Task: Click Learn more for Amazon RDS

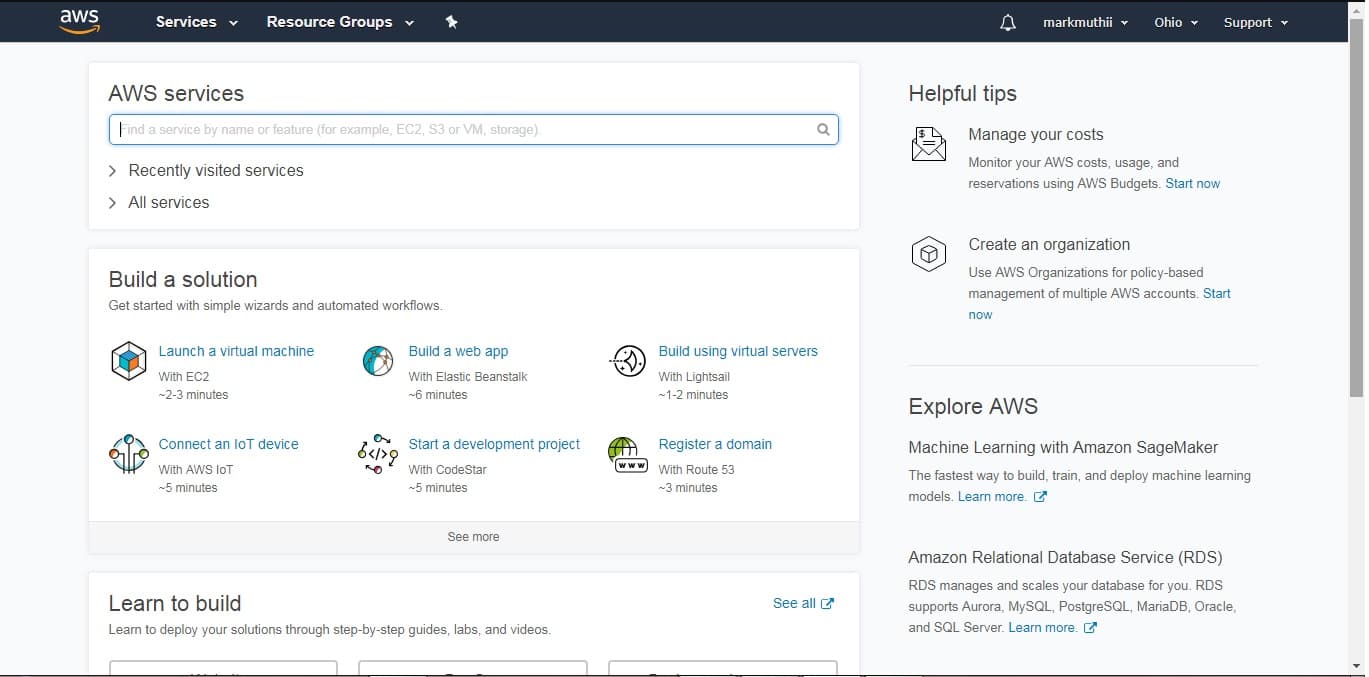Action: 1043,628
